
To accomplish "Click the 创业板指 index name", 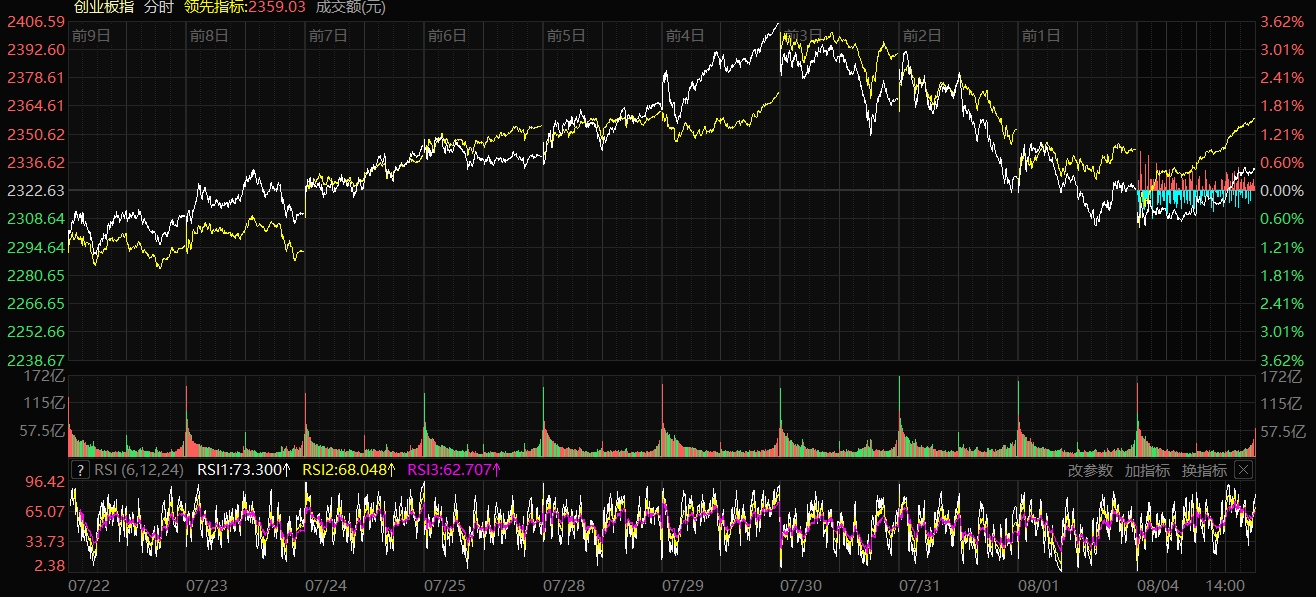I will coord(103,7).
